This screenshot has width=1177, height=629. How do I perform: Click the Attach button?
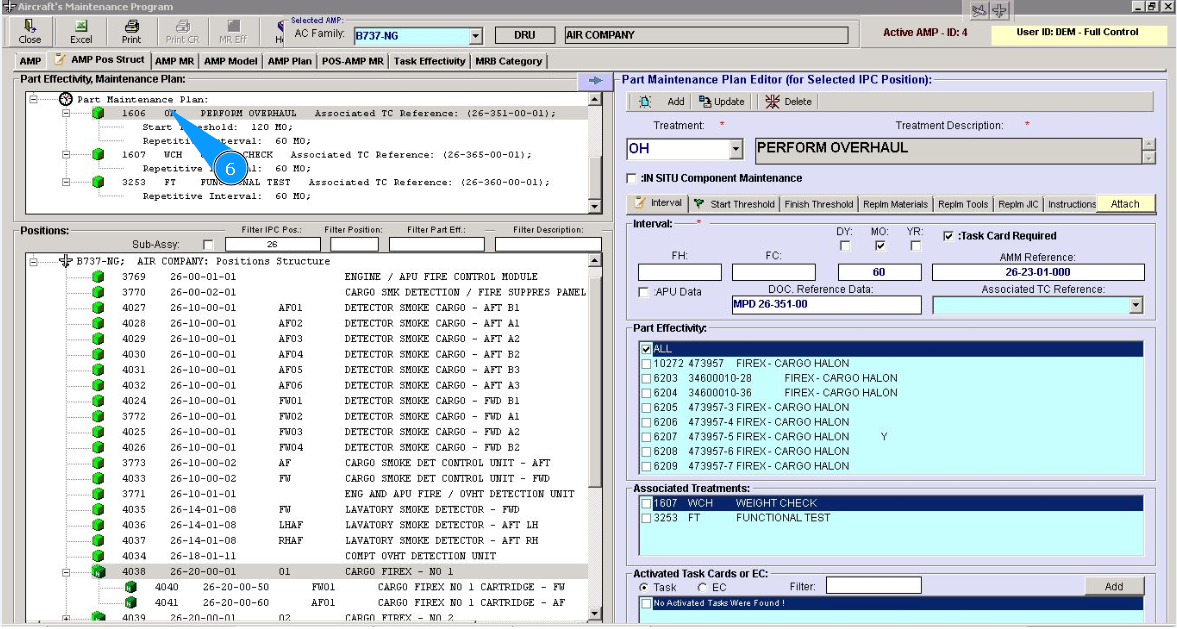click(1125, 204)
